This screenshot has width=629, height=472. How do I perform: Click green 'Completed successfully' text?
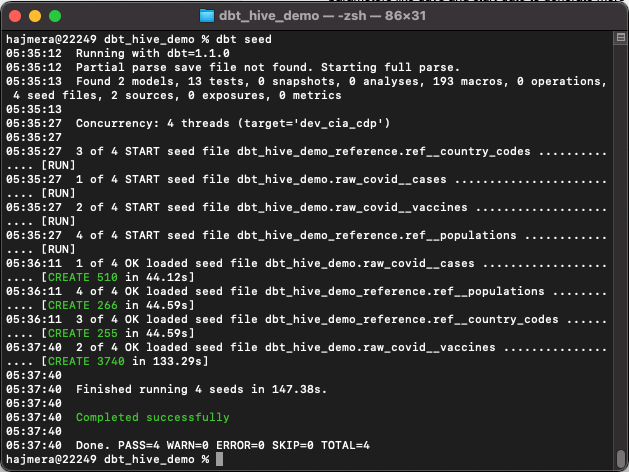(x=153, y=417)
